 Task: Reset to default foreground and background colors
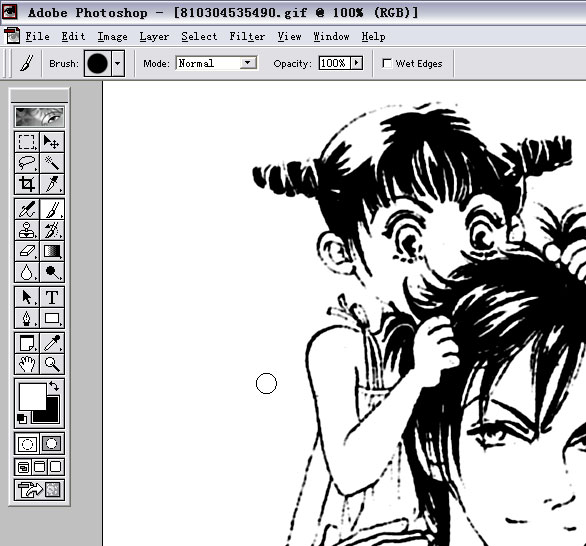point(22,419)
